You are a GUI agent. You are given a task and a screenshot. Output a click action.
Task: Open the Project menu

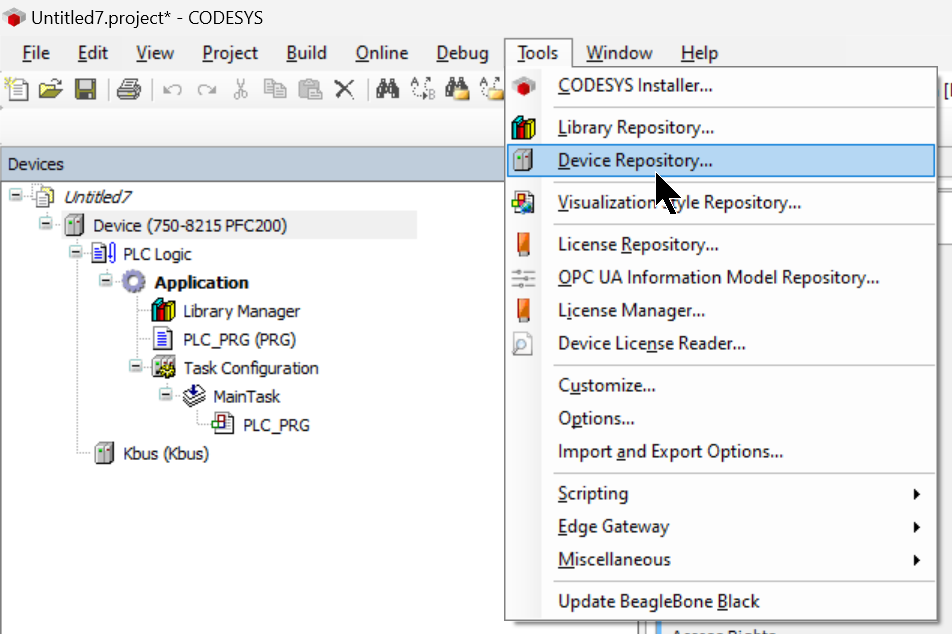230,53
